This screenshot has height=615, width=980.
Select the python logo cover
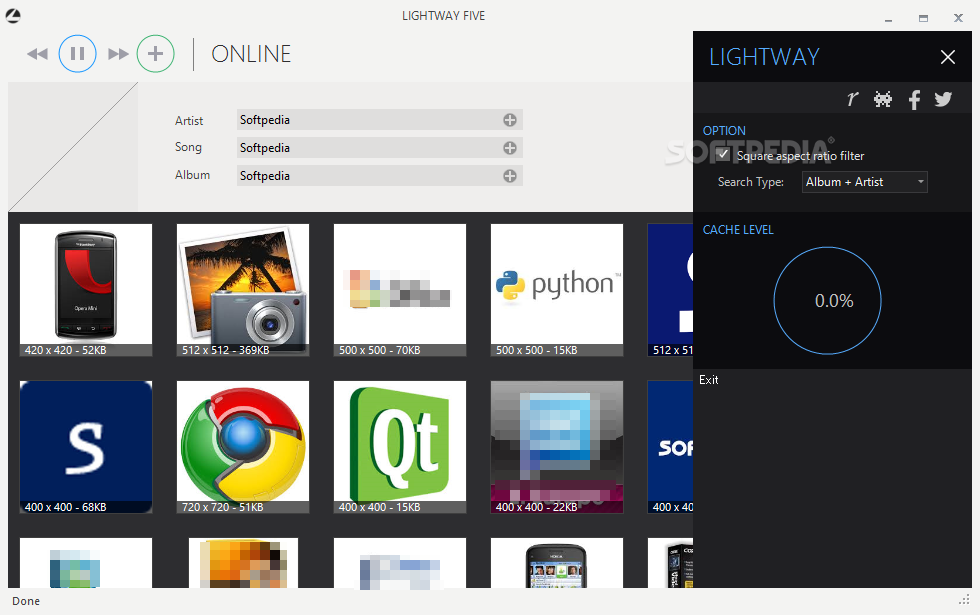[x=557, y=290]
